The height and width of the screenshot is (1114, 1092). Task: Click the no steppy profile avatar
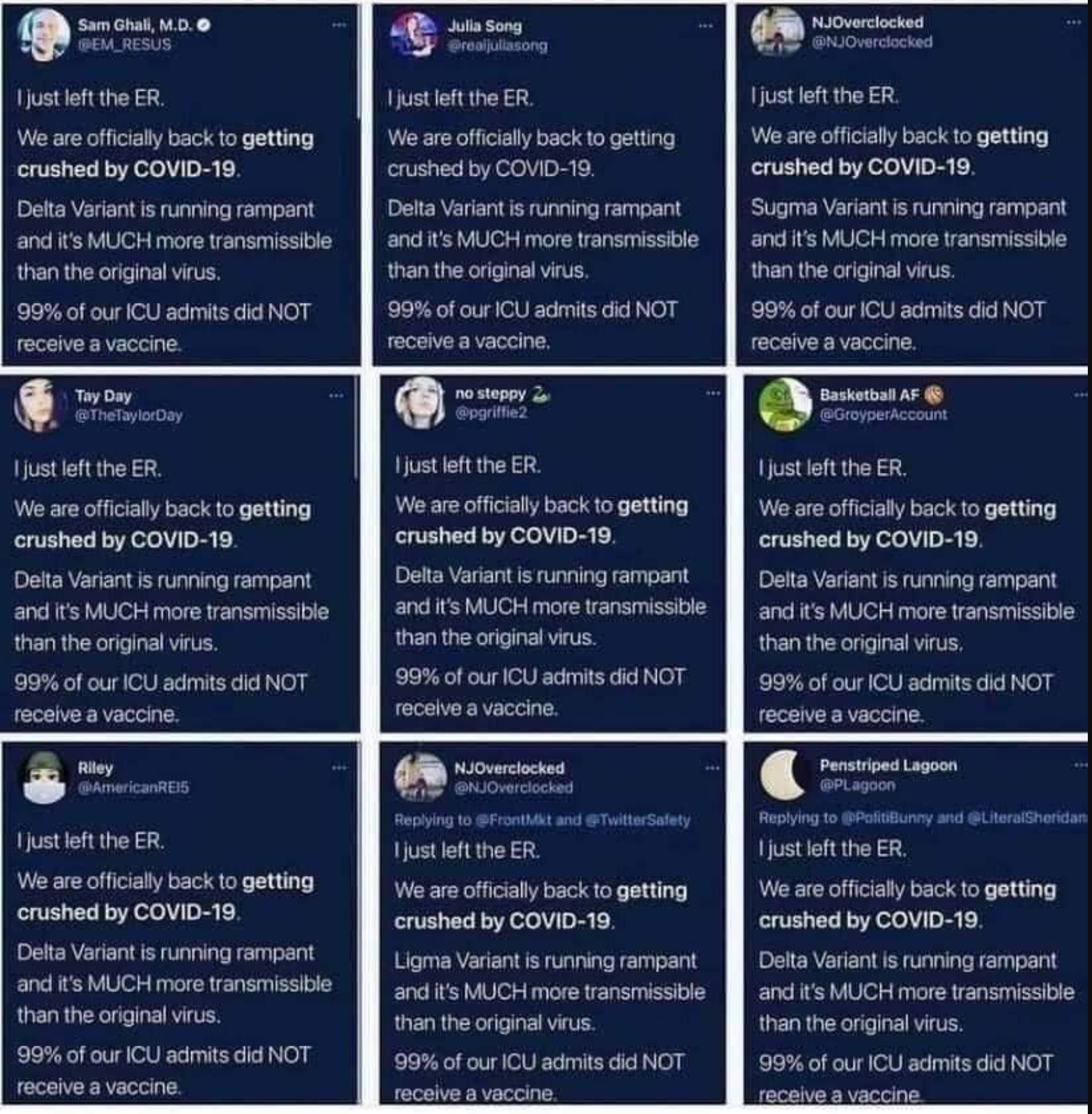(420, 402)
